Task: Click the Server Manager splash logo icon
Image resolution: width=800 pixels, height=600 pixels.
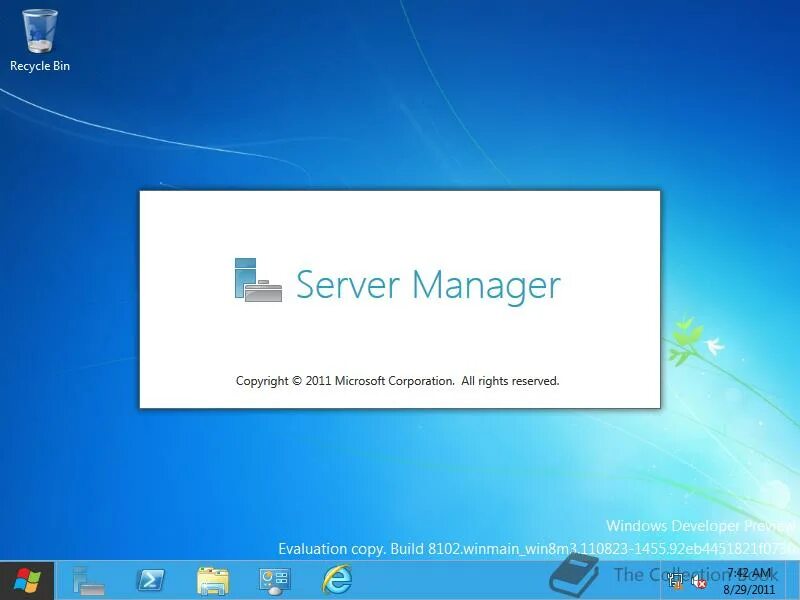Action: 258,280
